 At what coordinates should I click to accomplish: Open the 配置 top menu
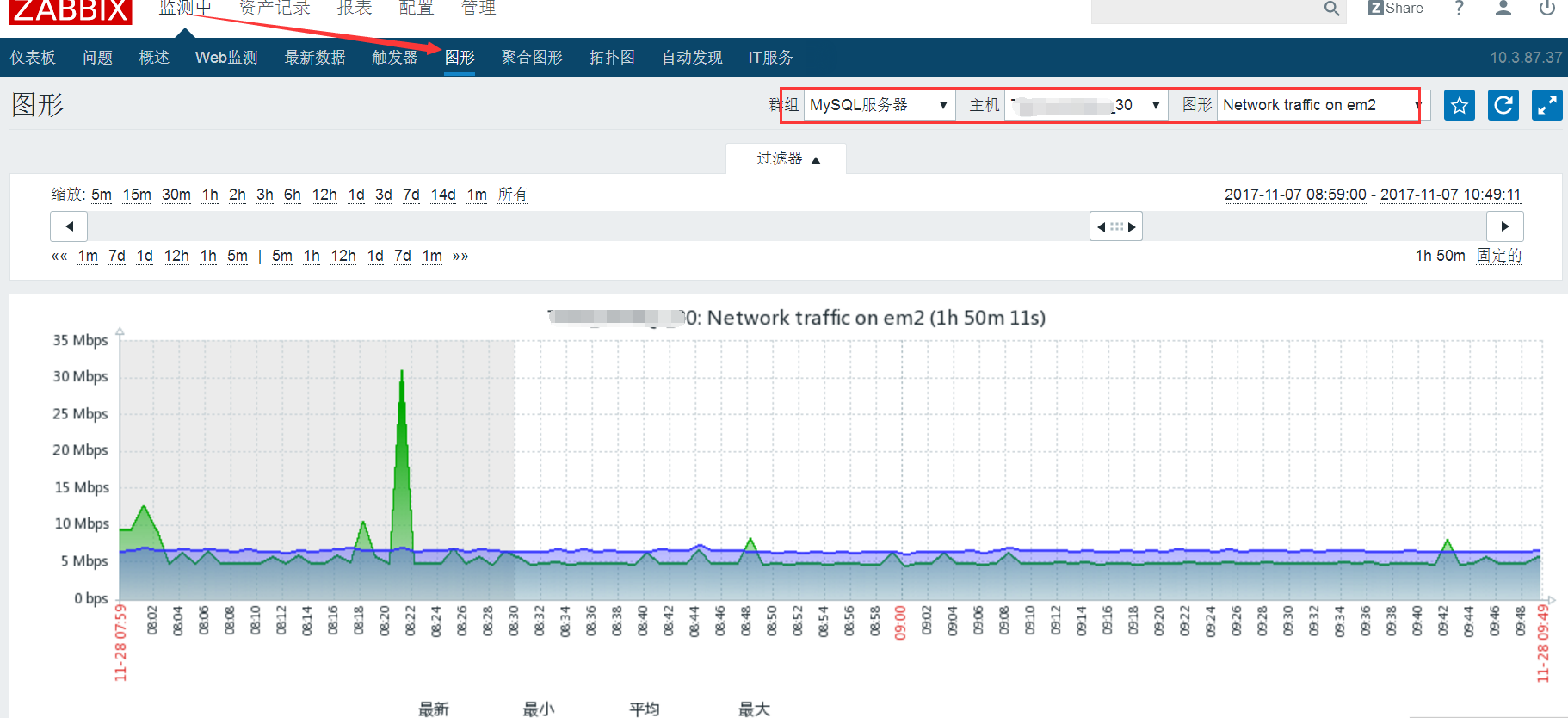click(417, 8)
